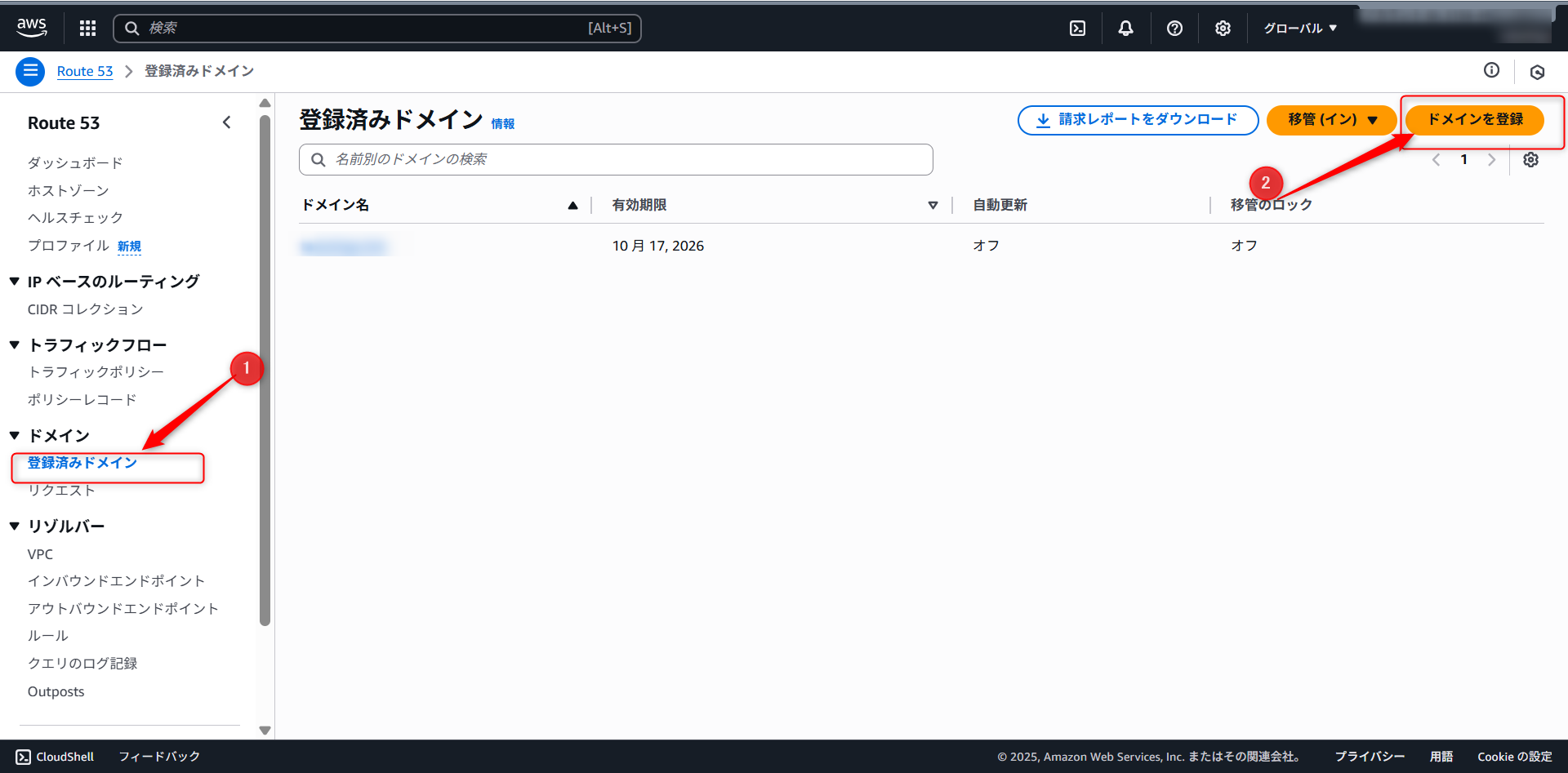The height and width of the screenshot is (773, 1568).
Task: Select ヘルスチェック in sidebar
Action: [x=75, y=218]
